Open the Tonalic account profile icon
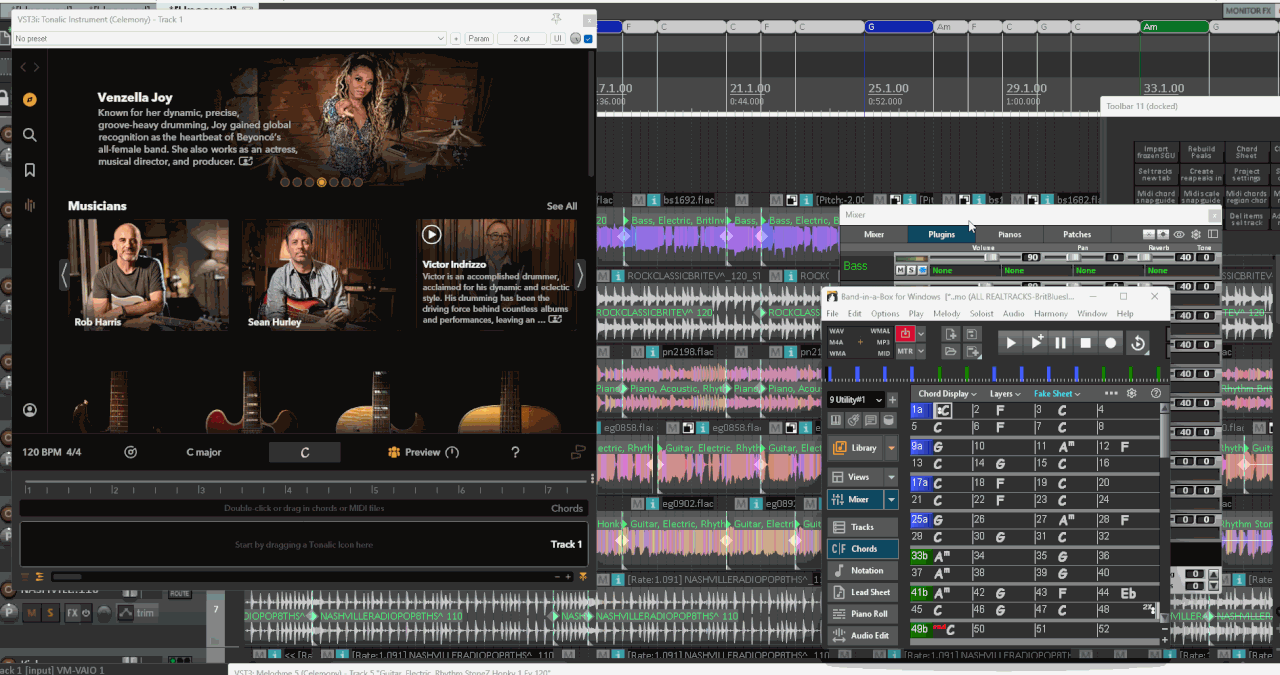This screenshot has width=1280, height=675. (30, 410)
